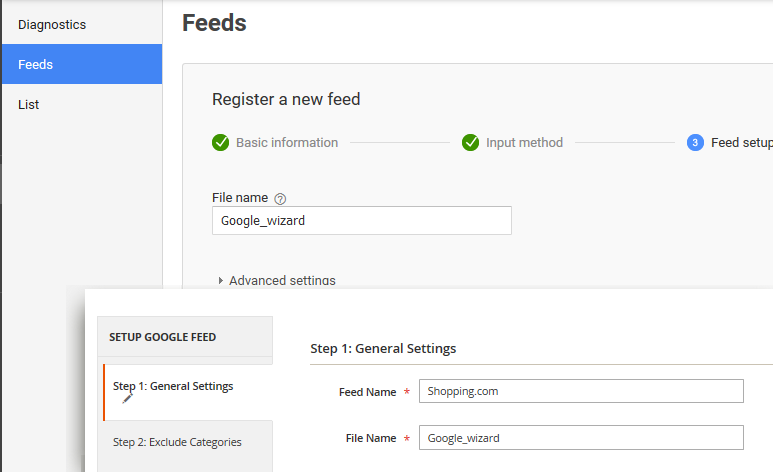Switch to Step 1: General Settings tab
Screen dimensions: 773x472
pos(173,387)
